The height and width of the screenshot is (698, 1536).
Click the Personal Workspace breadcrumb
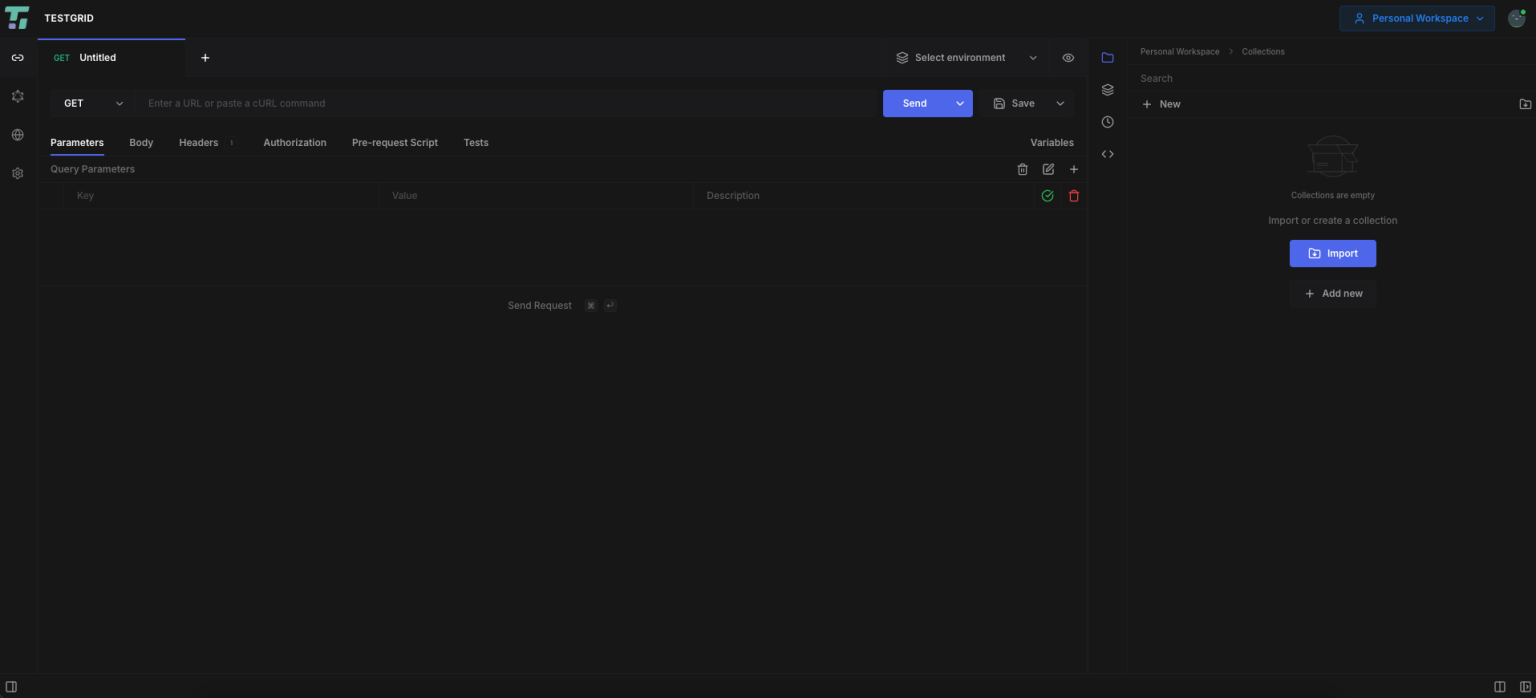point(1180,51)
